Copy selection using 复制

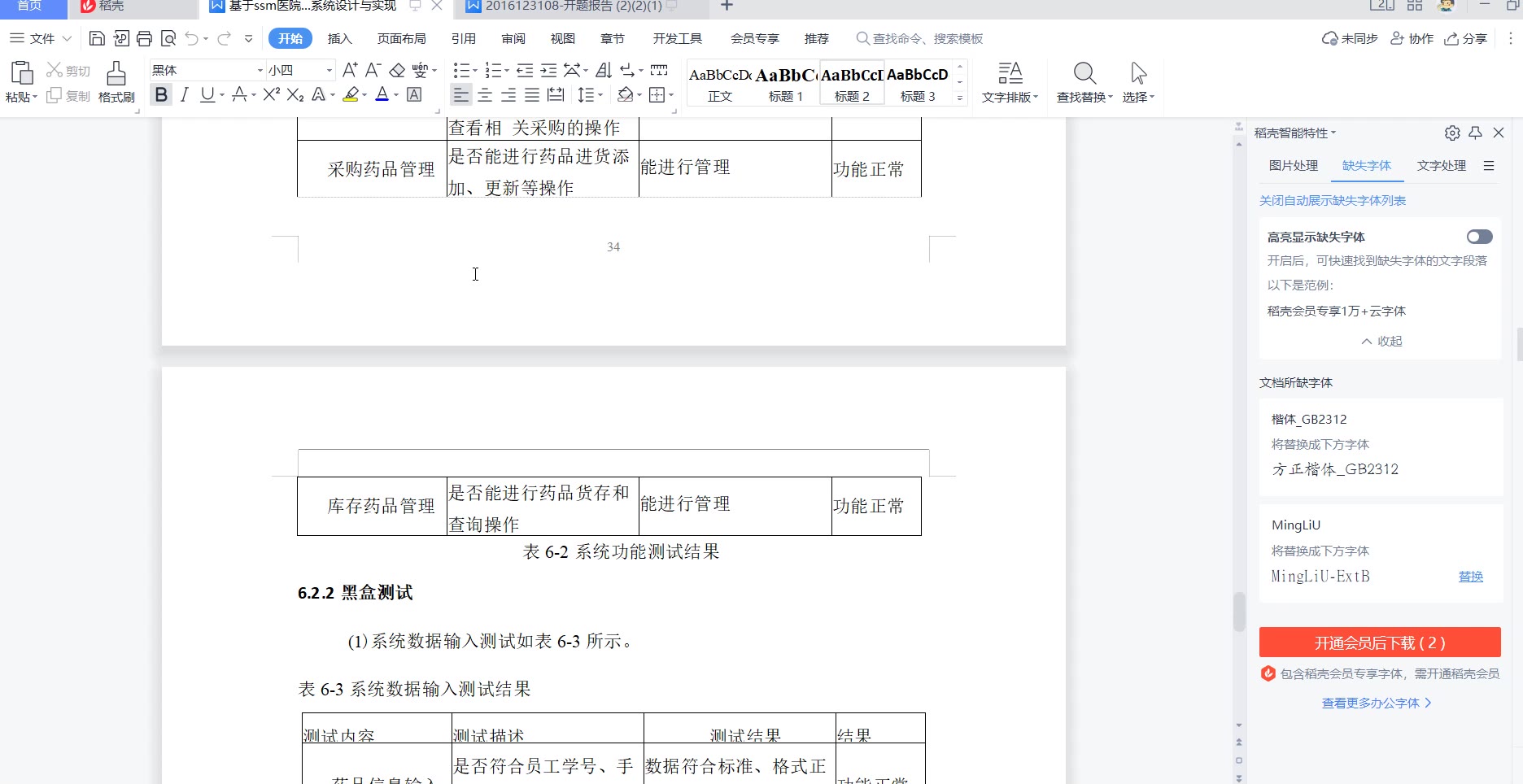tap(68, 96)
